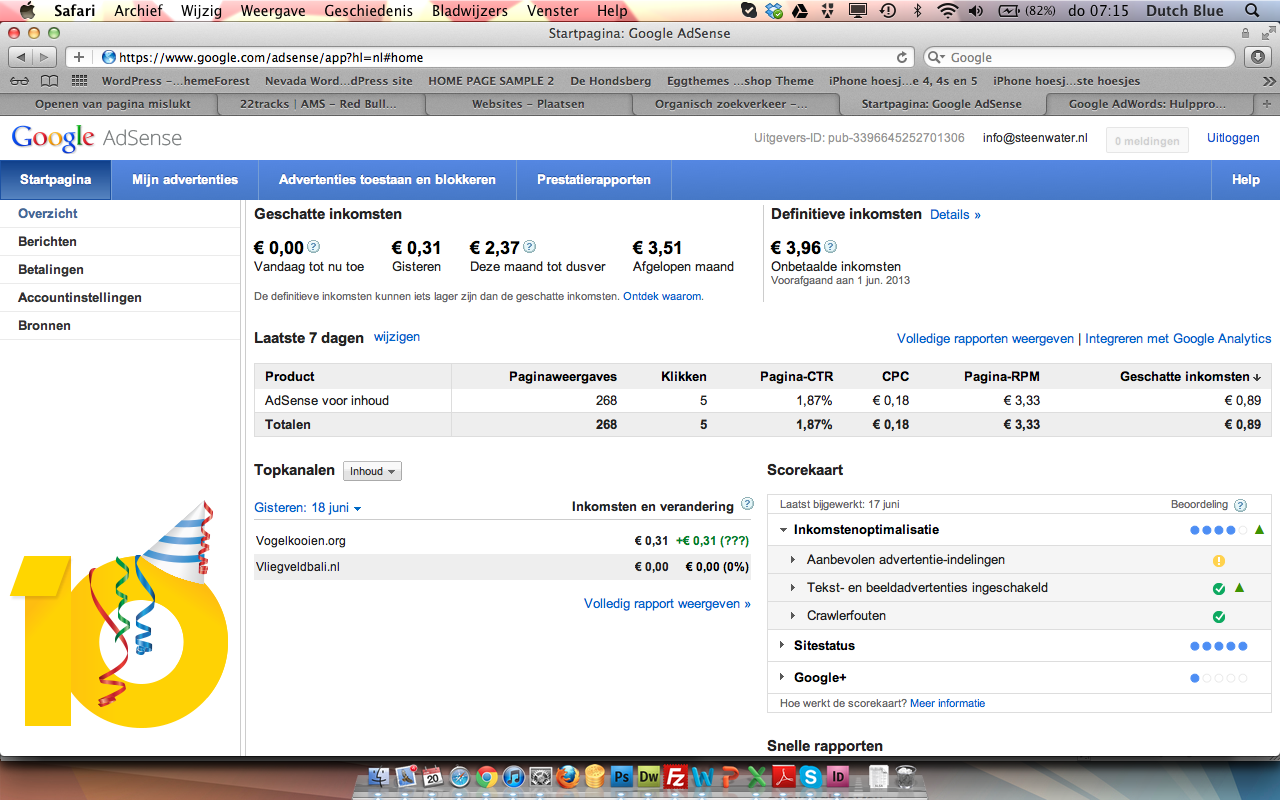Open the Inhoud dropdown under Topkanalen
The image size is (1280, 800).
(372, 471)
